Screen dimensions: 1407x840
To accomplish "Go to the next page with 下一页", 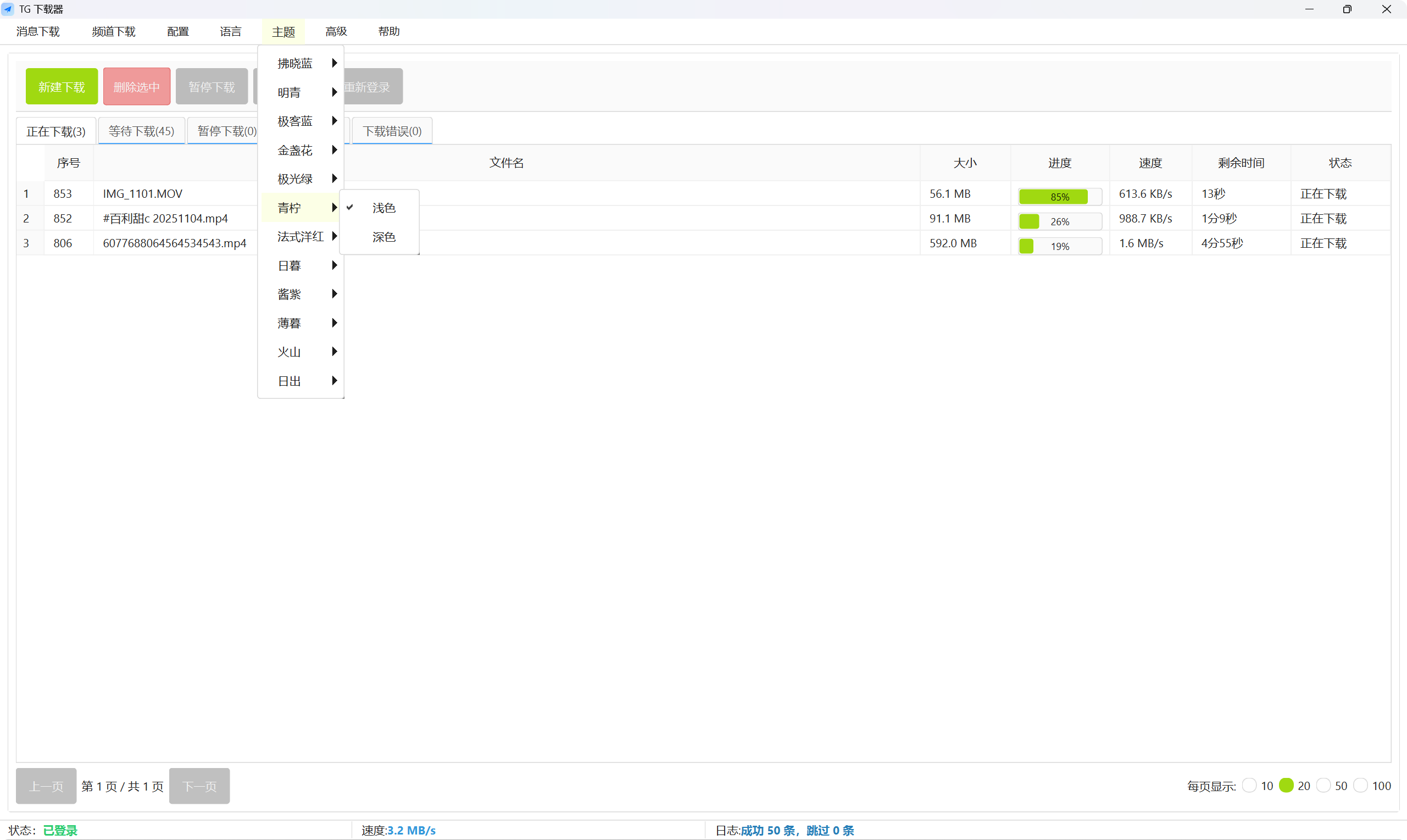I will [199, 786].
